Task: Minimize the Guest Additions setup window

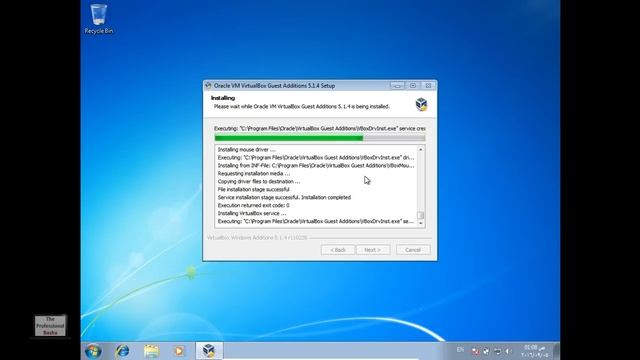Action: (x=397, y=86)
